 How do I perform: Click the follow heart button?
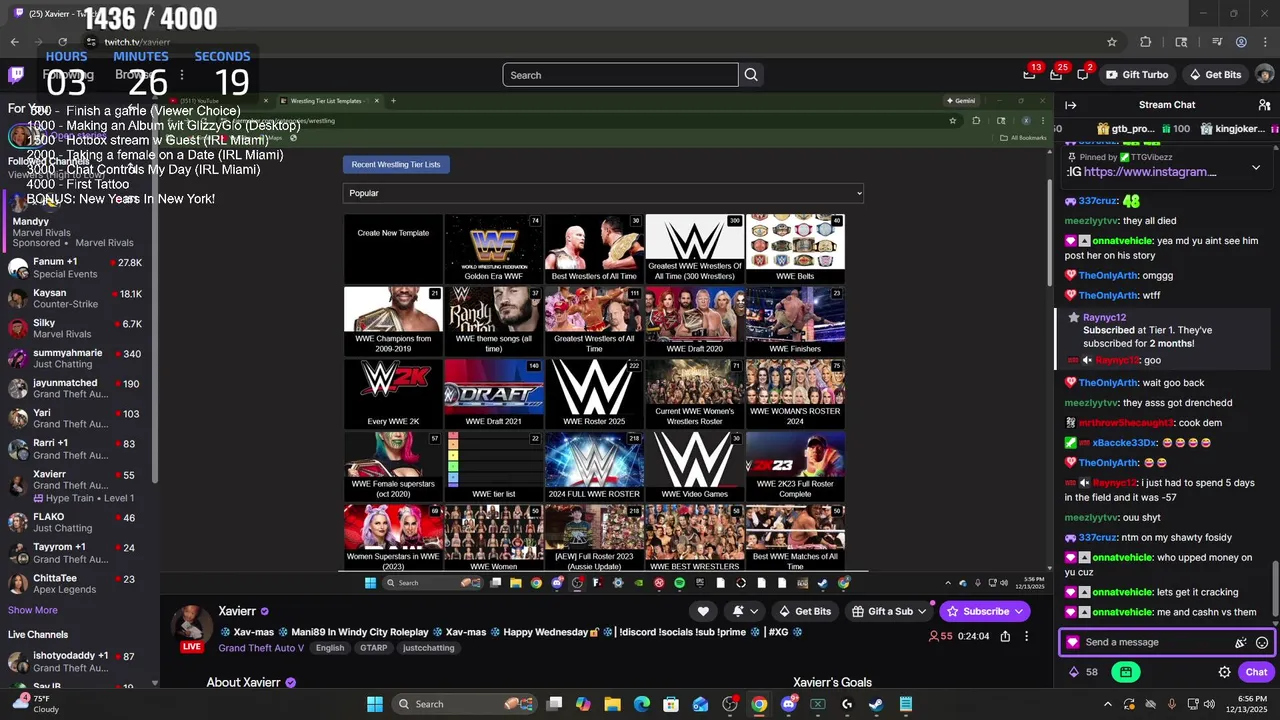pos(703,611)
